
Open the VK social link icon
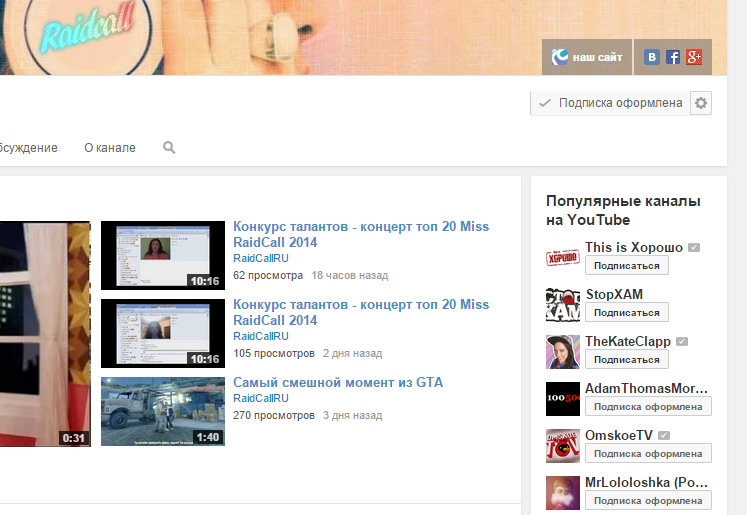point(652,57)
